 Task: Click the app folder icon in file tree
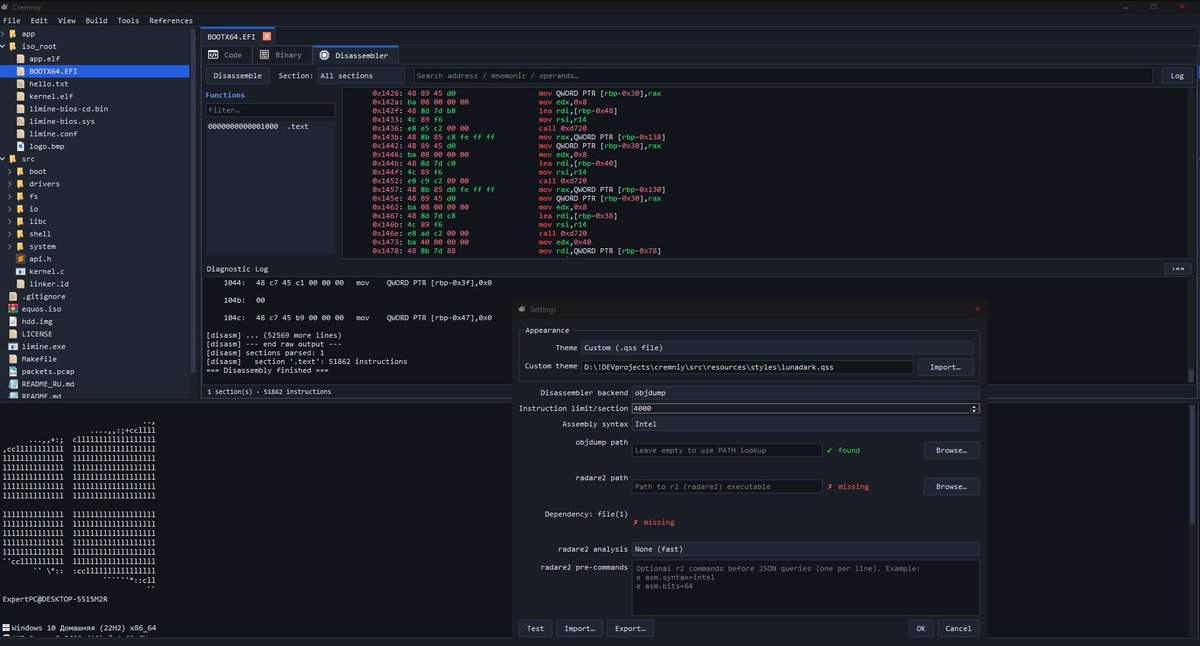[x=12, y=34]
